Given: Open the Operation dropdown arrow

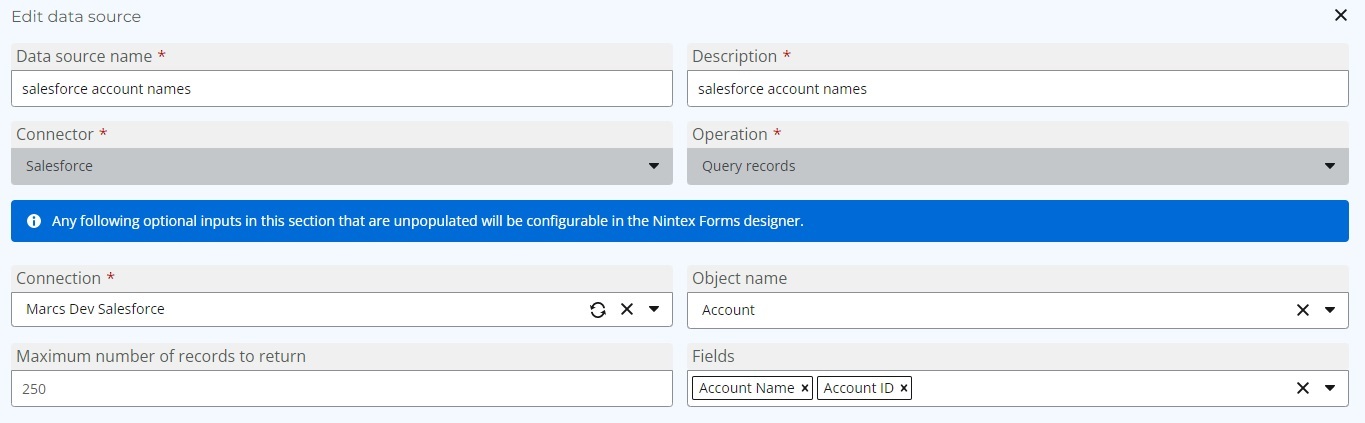Looking at the screenshot, I should coord(1330,166).
